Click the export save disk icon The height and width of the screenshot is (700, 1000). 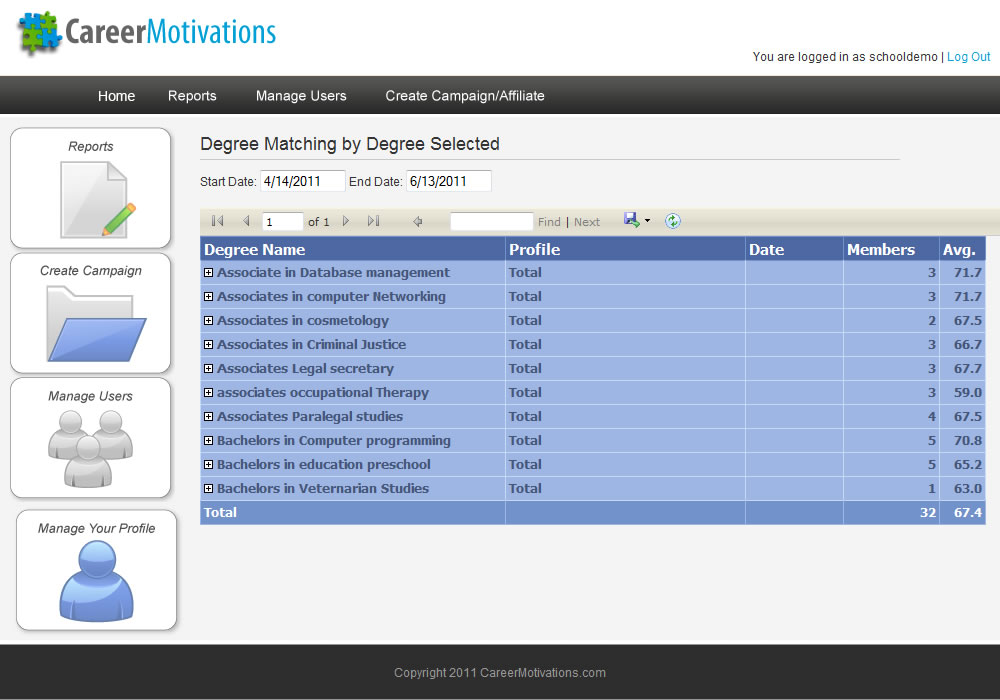click(631, 220)
